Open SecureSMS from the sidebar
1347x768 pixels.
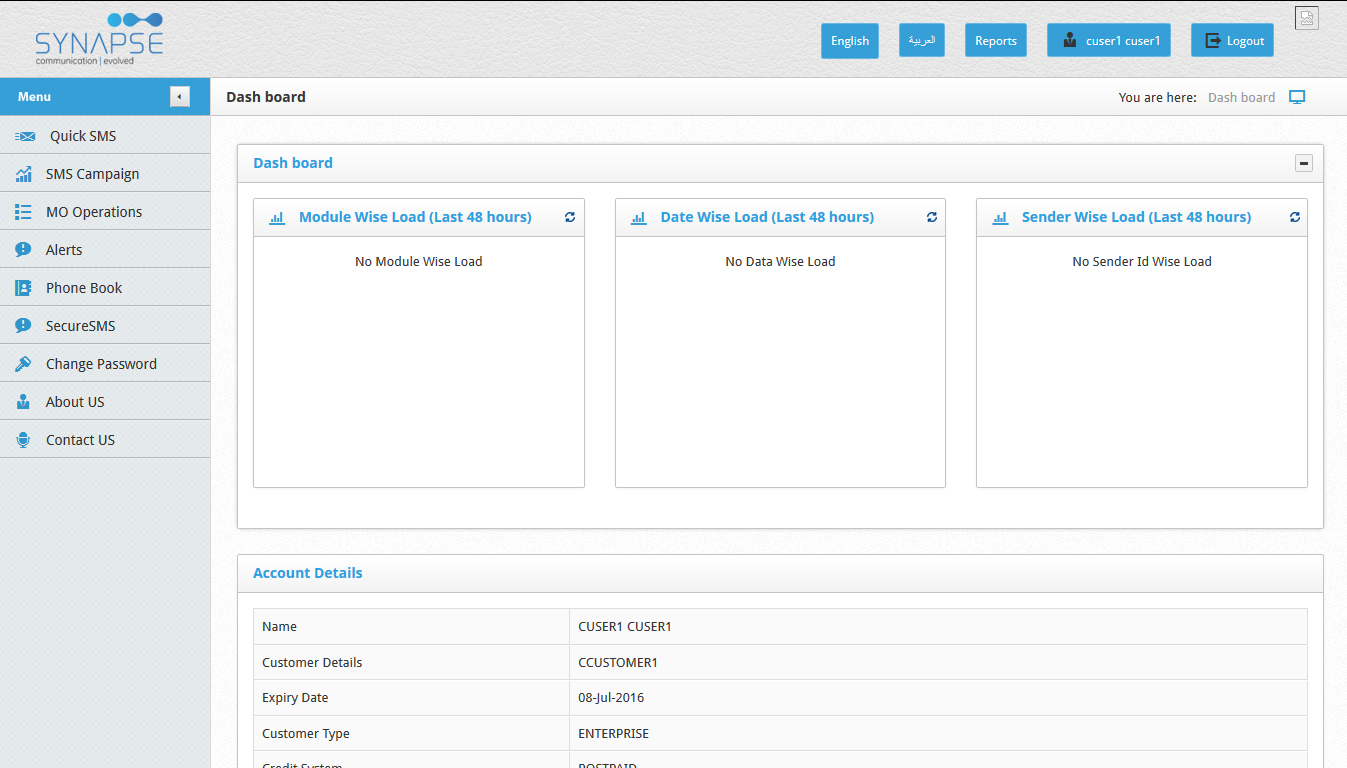pyautogui.click(x=80, y=326)
